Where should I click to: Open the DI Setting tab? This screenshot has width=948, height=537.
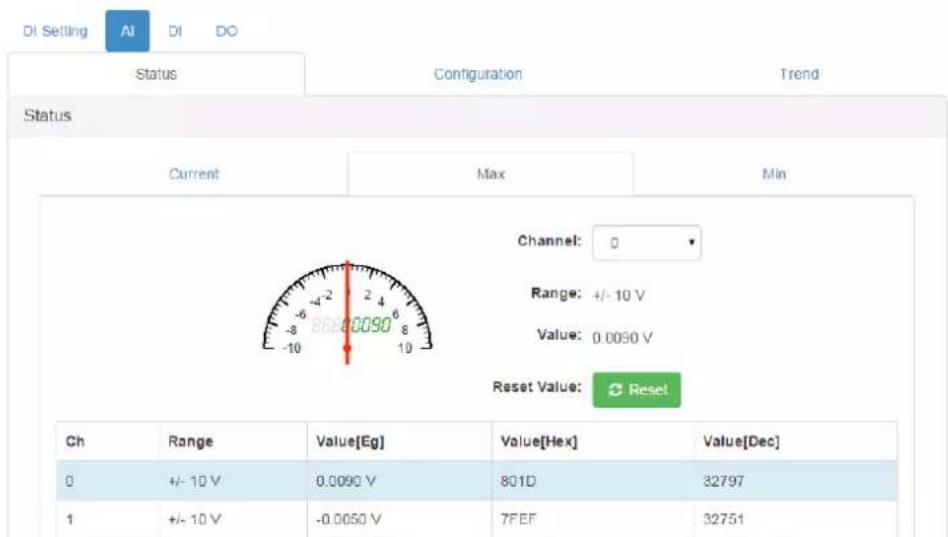(x=55, y=31)
